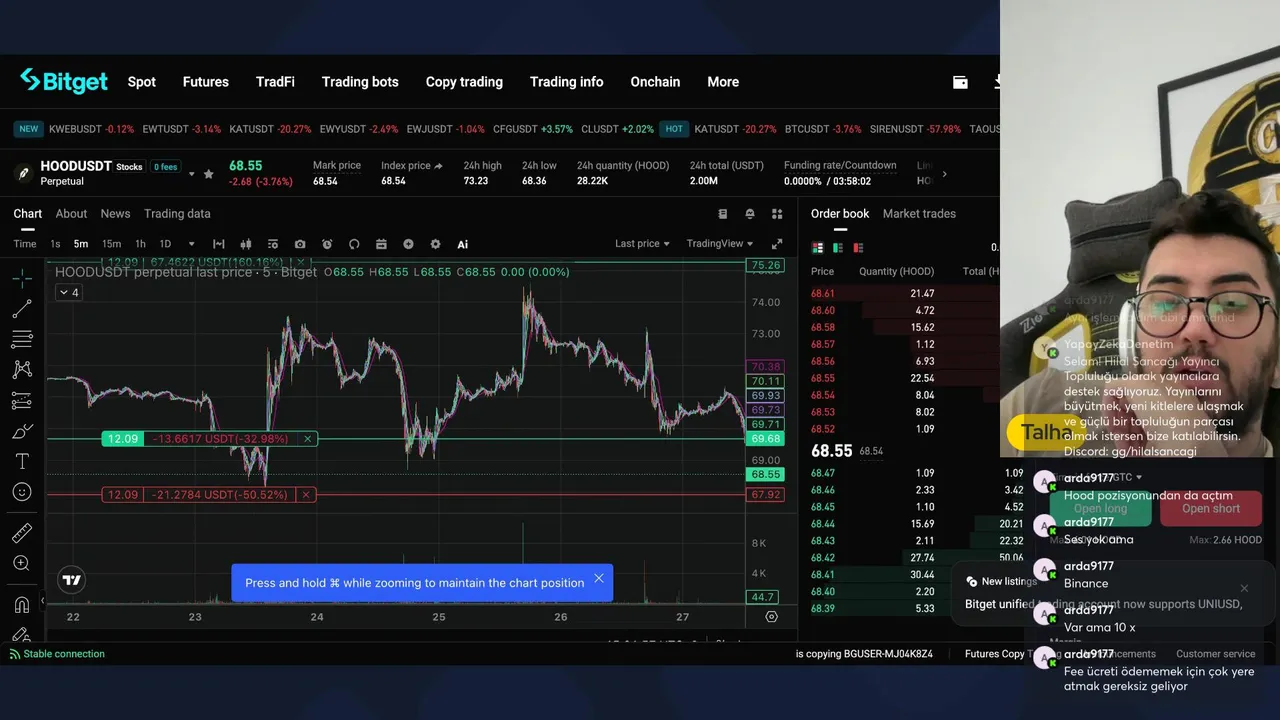Viewport: 1280px width, 720px height.
Task: Select the brush drawing tool
Action: tap(22, 431)
